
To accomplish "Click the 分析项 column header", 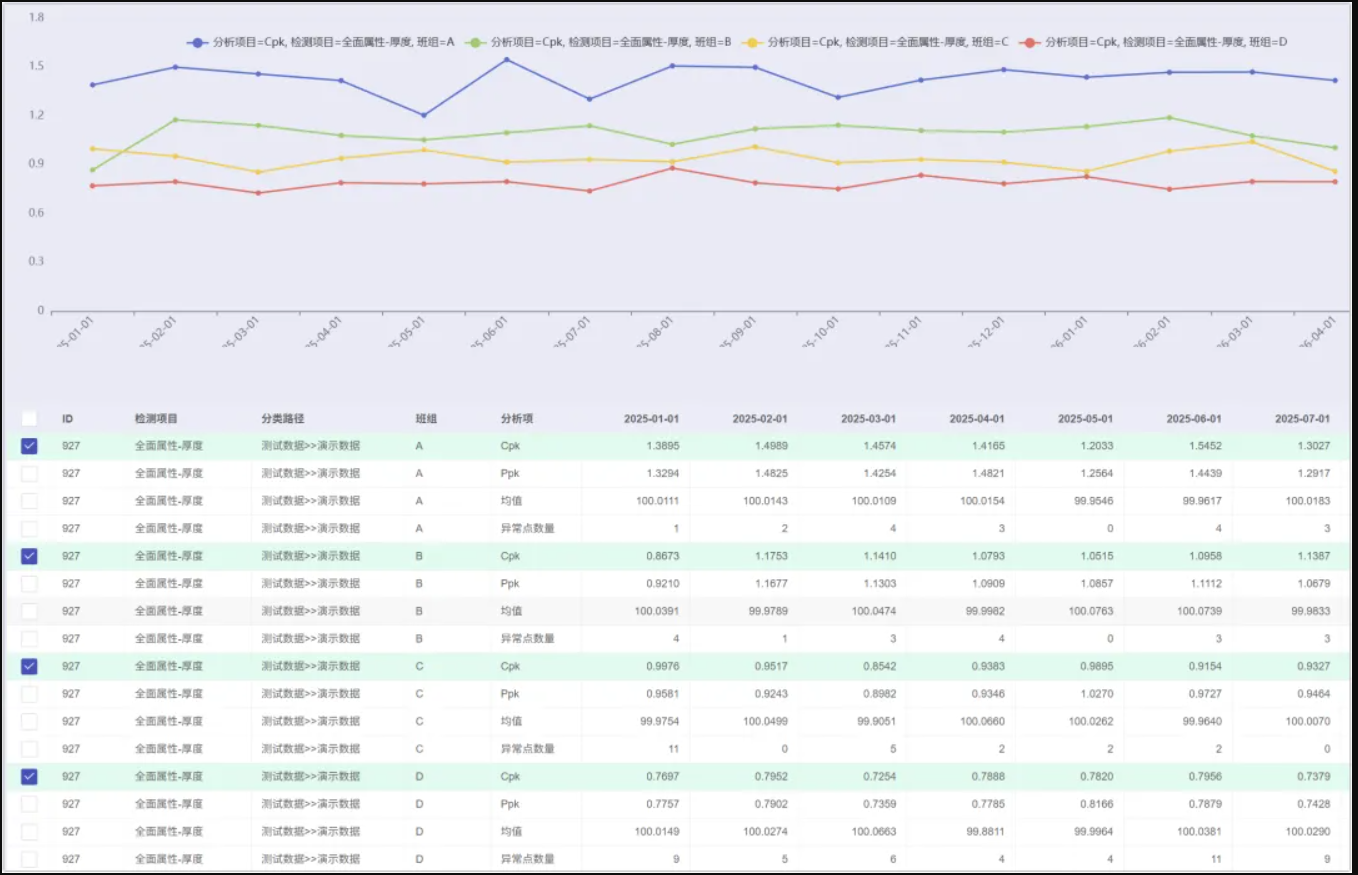I will [516, 419].
